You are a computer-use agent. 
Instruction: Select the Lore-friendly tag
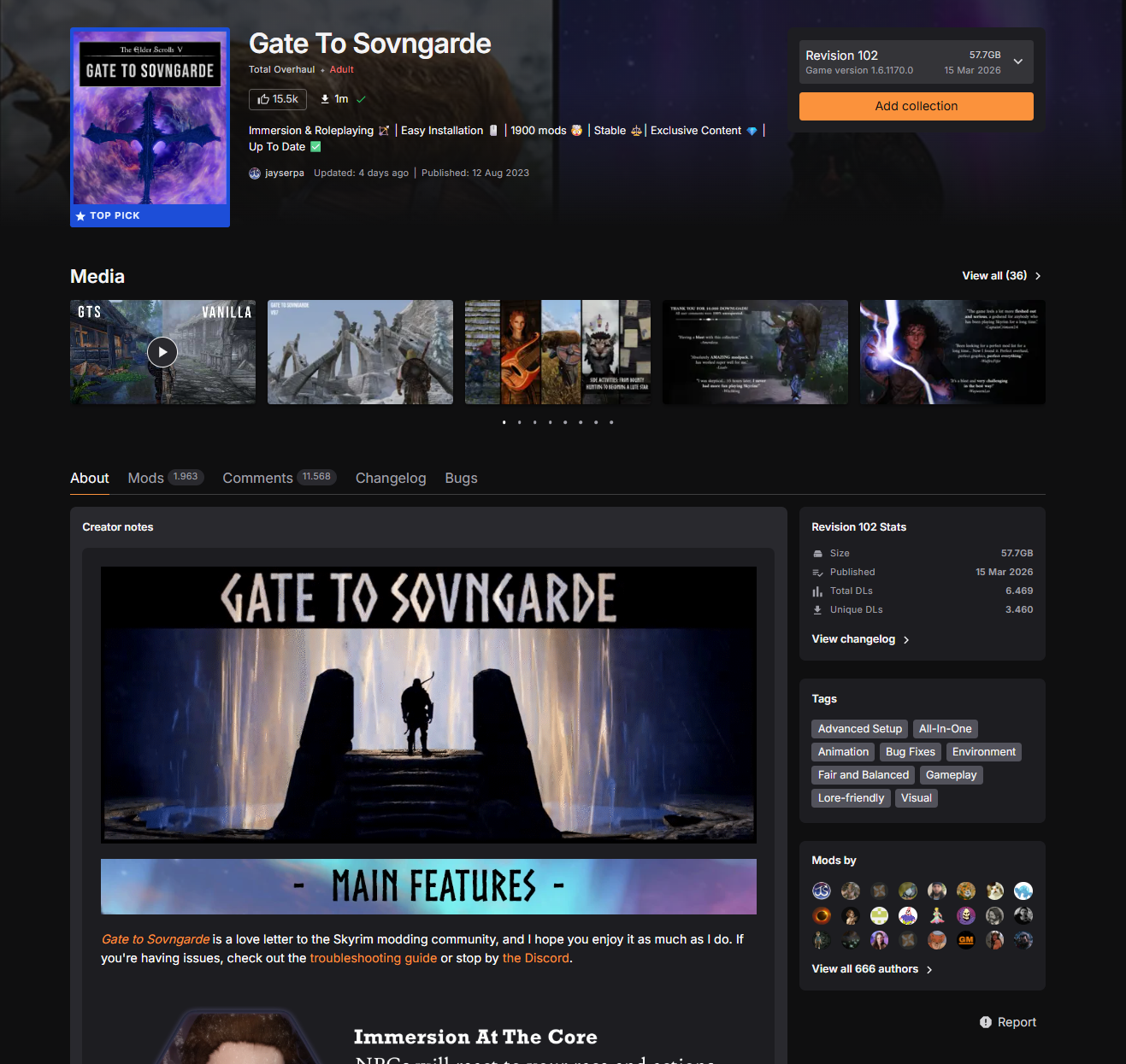(852, 798)
